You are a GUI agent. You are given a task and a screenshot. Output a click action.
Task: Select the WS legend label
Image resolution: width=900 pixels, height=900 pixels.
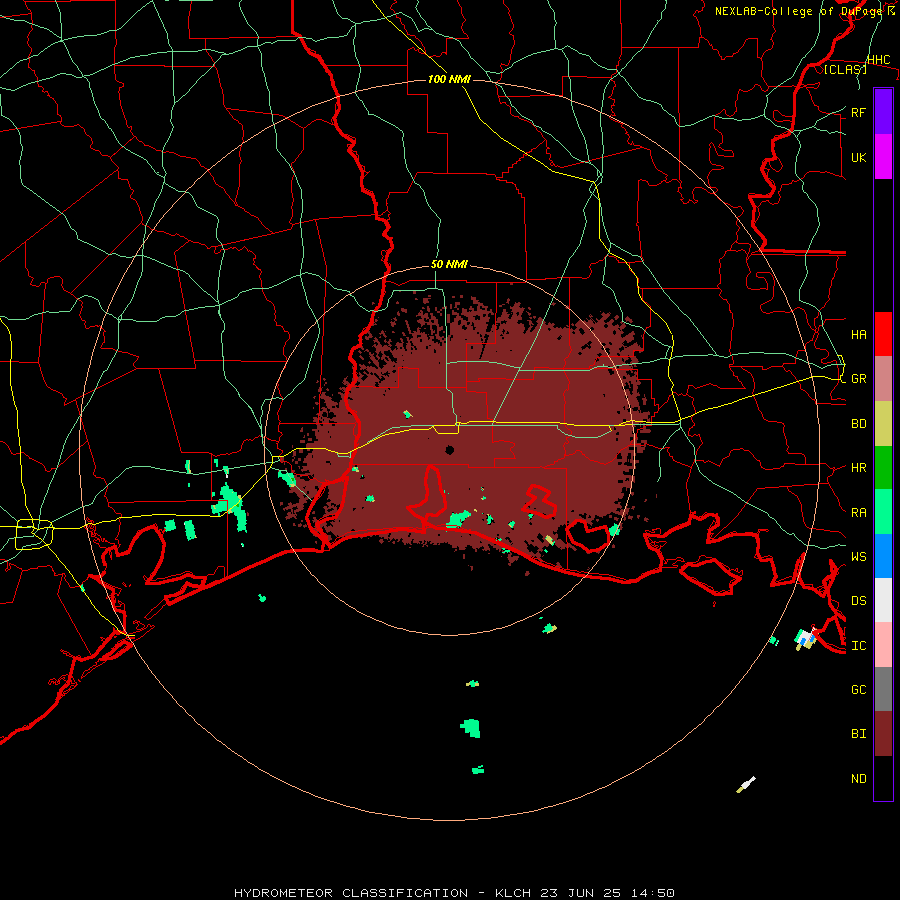[x=858, y=557]
